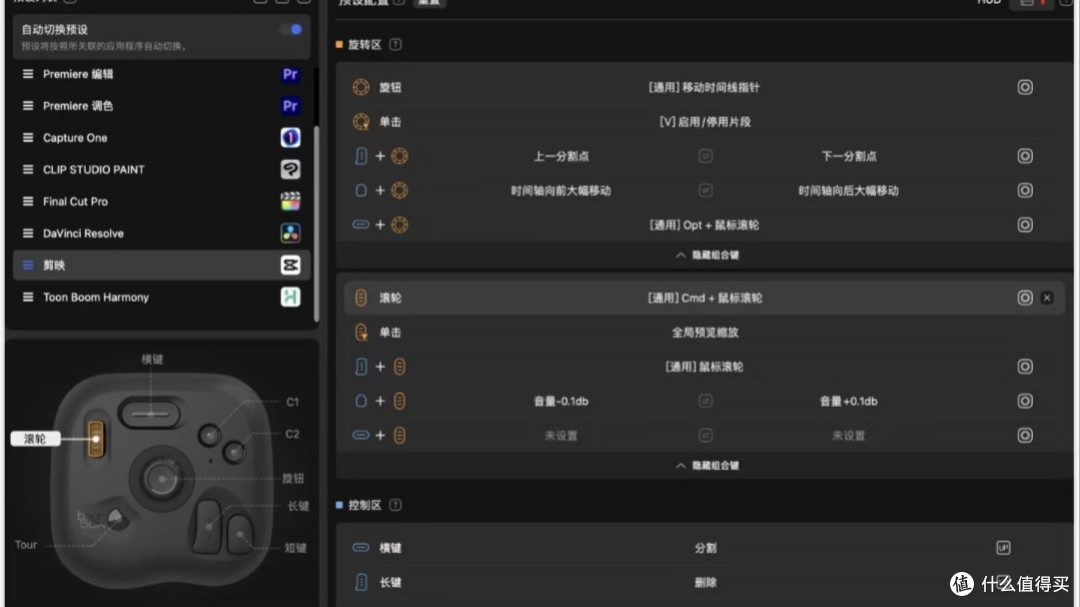Click the help icon beside 旋转区

pyautogui.click(x=395, y=45)
